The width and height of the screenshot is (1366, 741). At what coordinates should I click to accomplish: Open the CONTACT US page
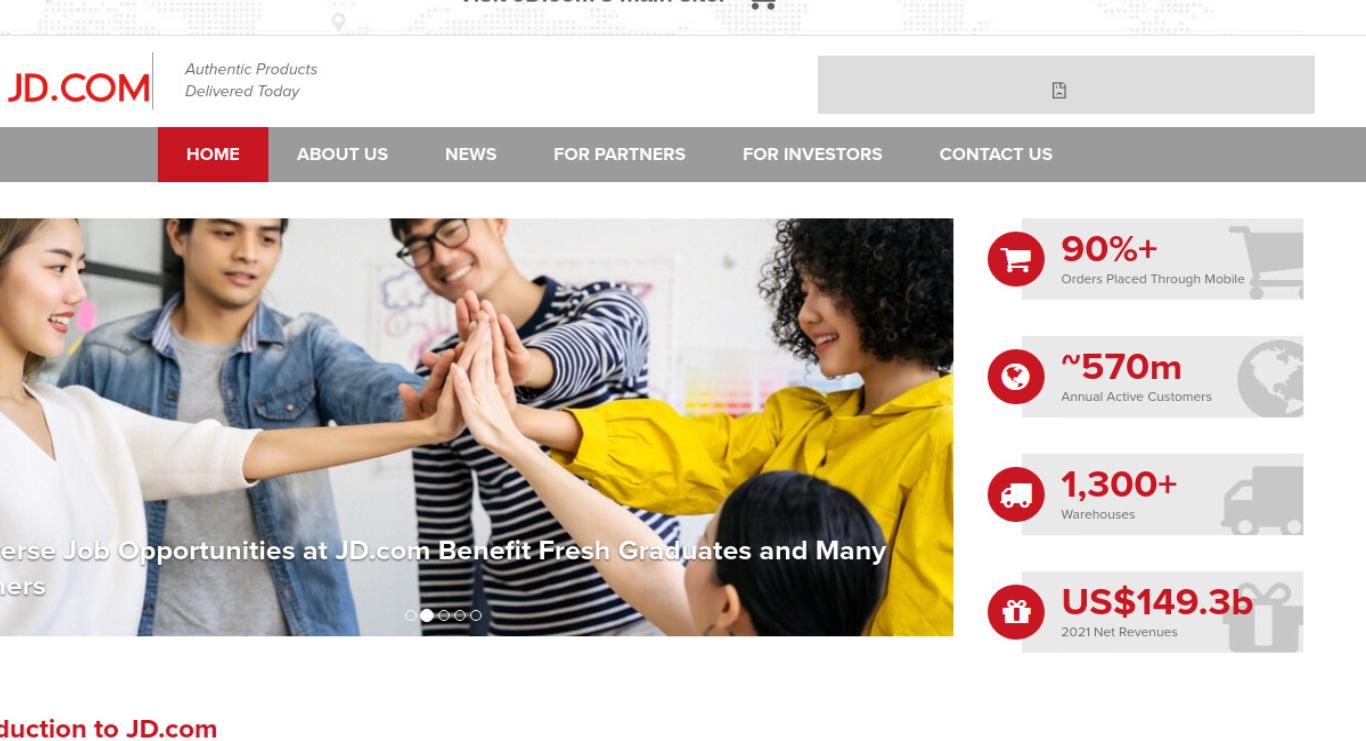click(x=996, y=154)
